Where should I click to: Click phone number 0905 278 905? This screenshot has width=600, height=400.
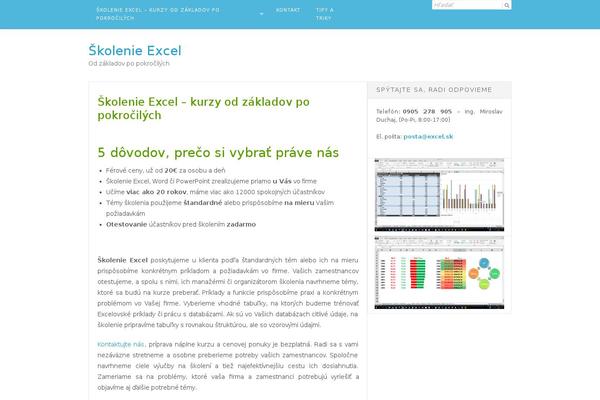point(427,111)
